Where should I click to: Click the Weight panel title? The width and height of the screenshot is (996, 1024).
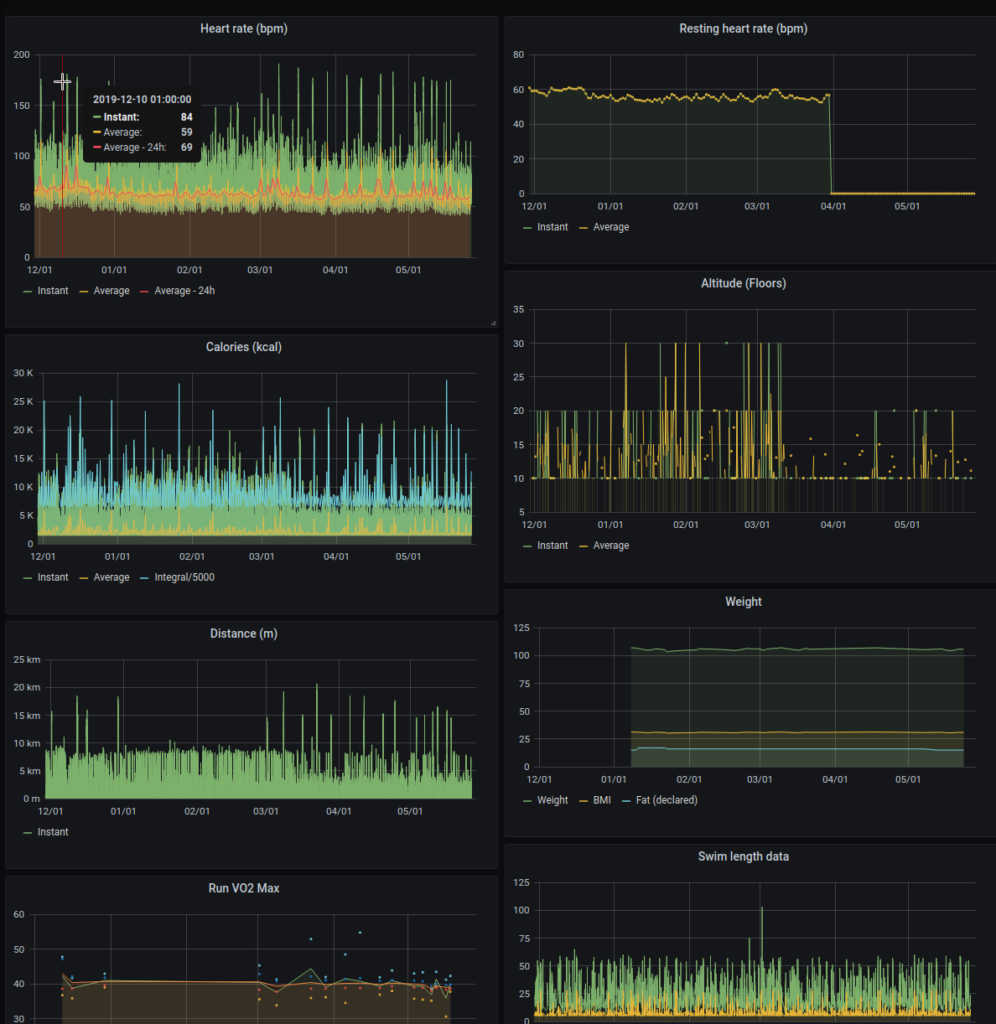click(743, 601)
